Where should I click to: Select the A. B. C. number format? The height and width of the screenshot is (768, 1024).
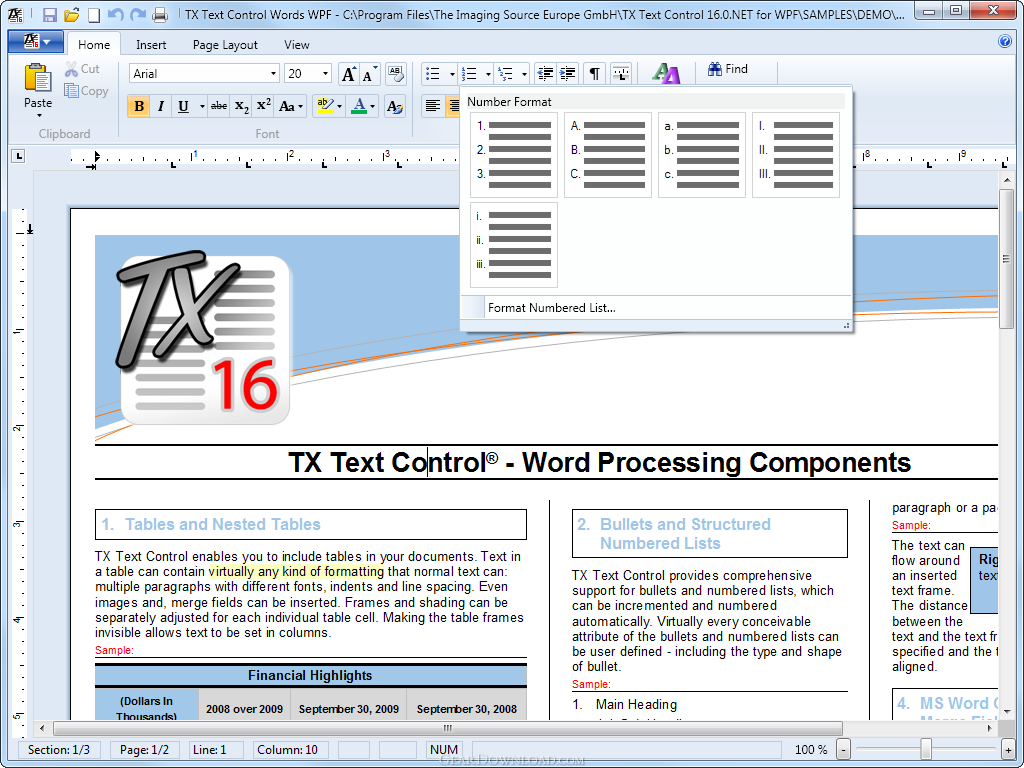tap(608, 155)
